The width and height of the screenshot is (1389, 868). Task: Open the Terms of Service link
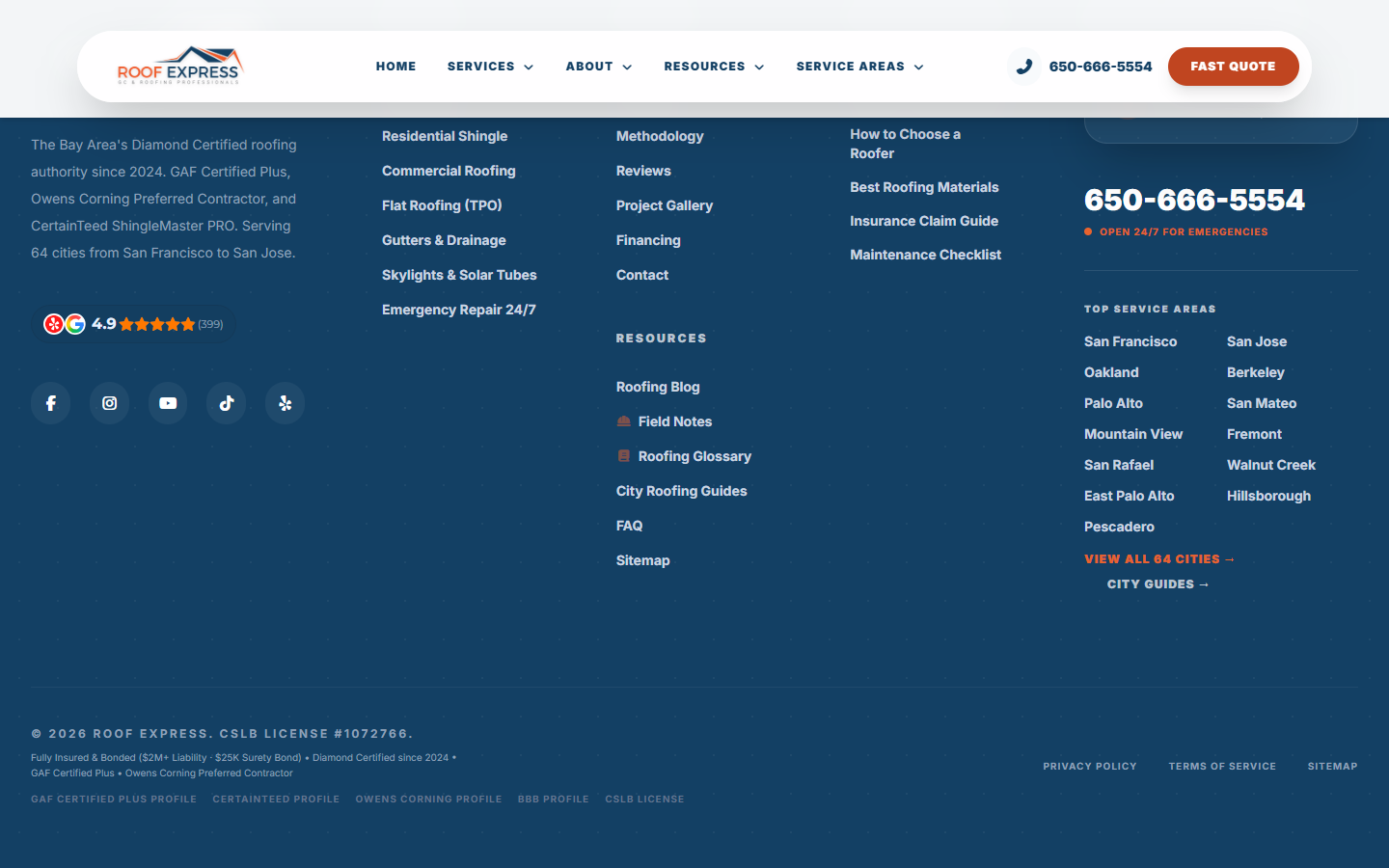[x=1222, y=767]
